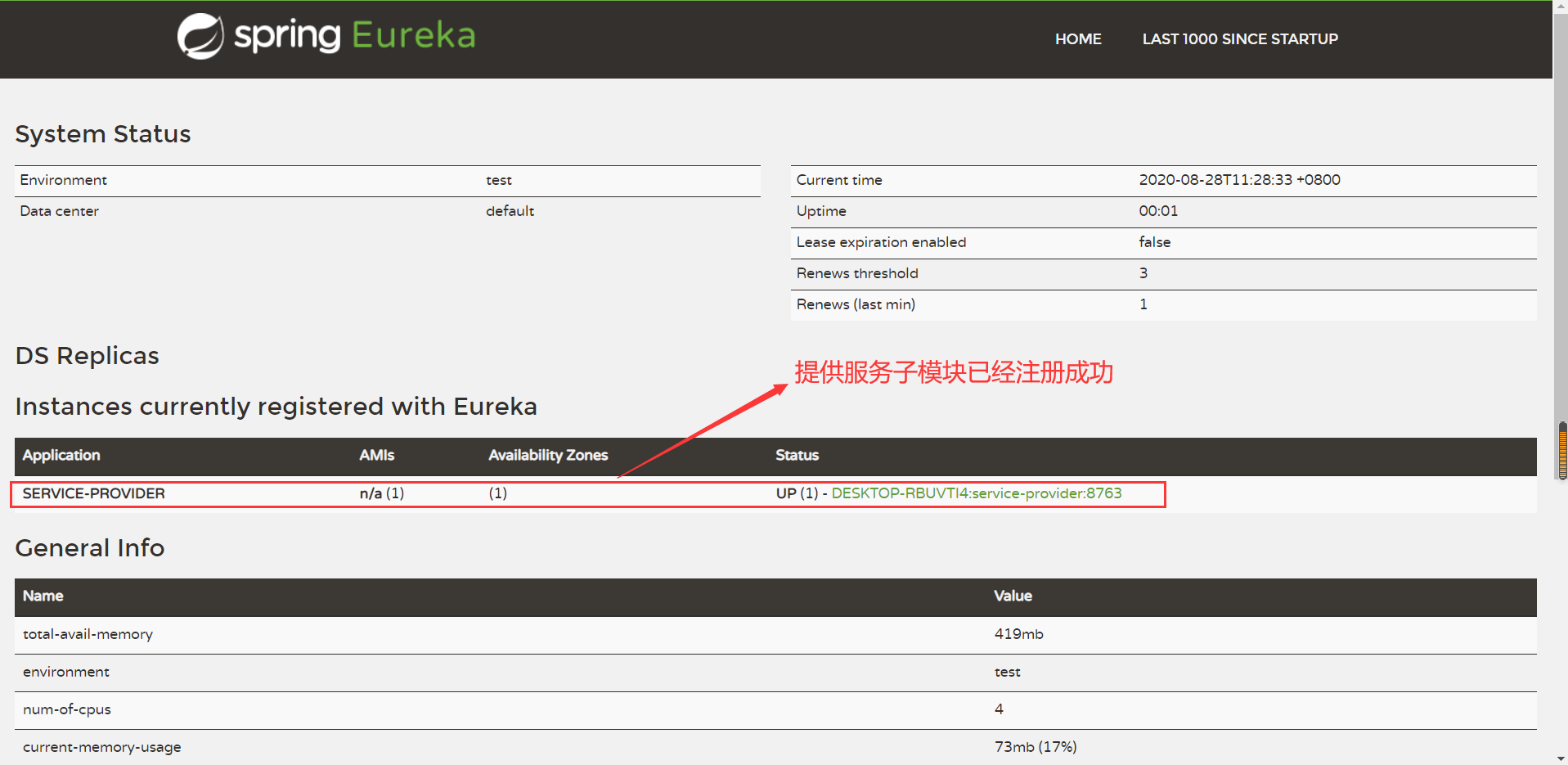Screen dimensions: 1568x765
Task: Open LAST 1000 SINCE STARTUP page
Action: coord(1239,38)
